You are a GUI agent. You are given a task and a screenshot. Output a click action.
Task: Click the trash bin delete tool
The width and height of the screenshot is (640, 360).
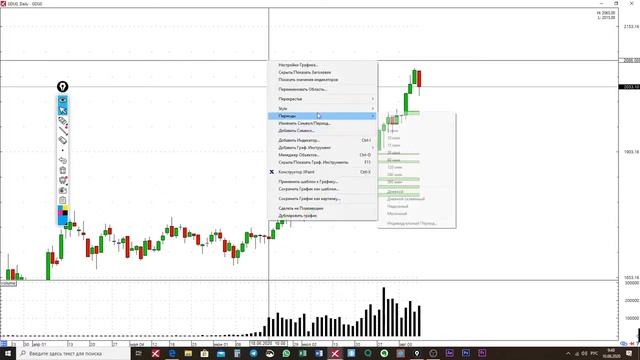click(62, 170)
